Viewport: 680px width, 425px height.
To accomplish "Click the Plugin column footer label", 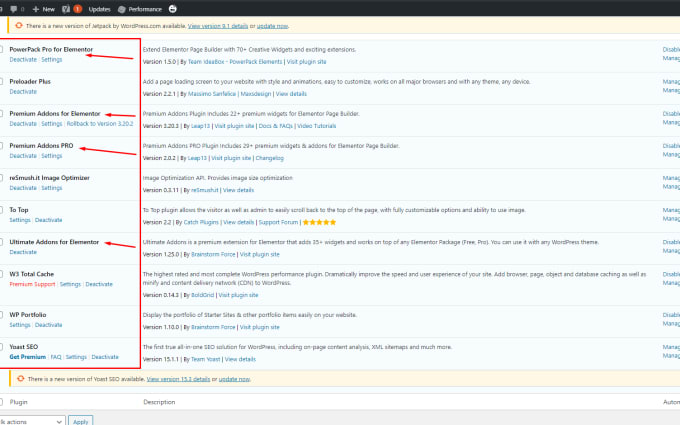I will [x=19, y=402].
